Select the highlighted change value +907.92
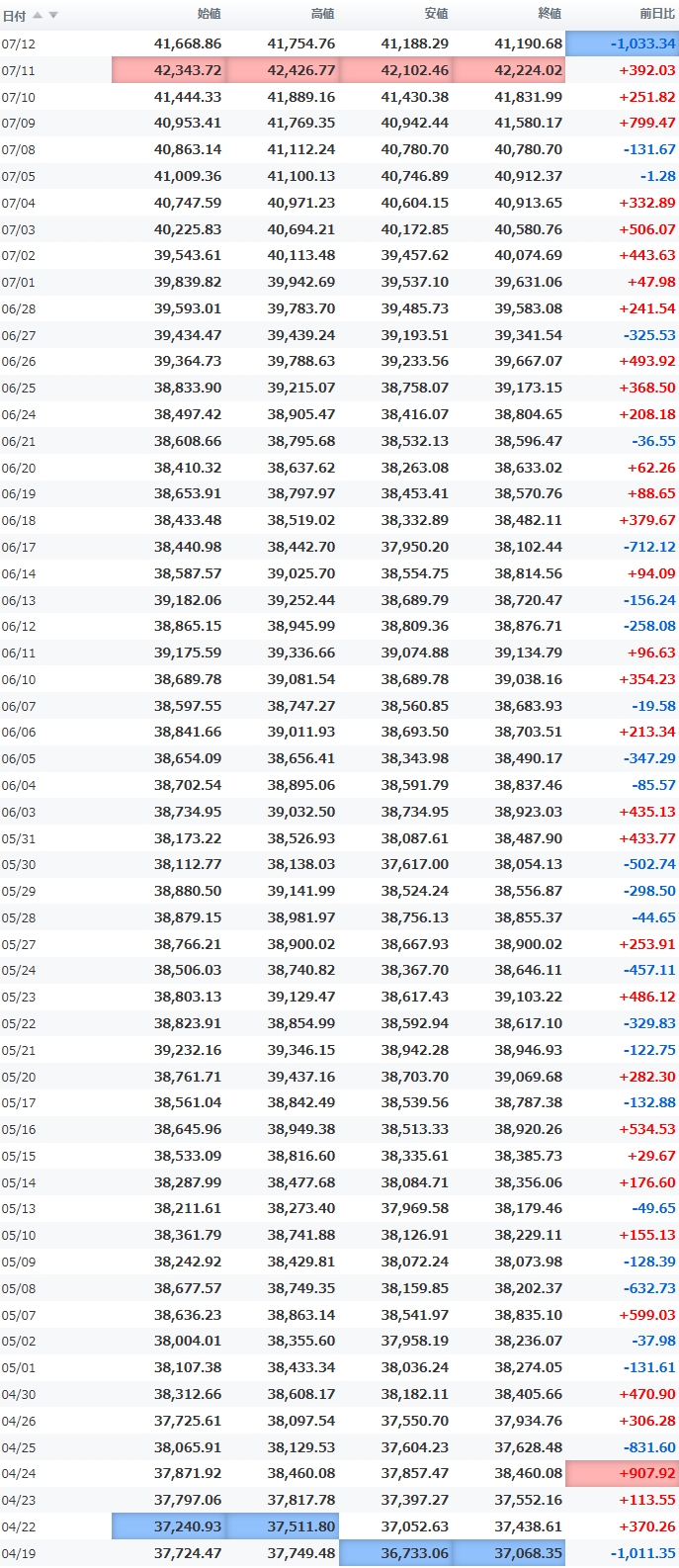 pos(623,1473)
